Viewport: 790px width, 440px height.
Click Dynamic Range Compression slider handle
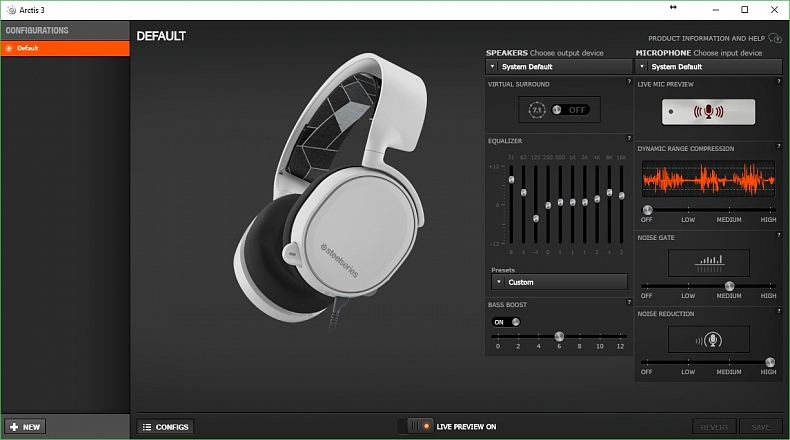(x=647, y=210)
